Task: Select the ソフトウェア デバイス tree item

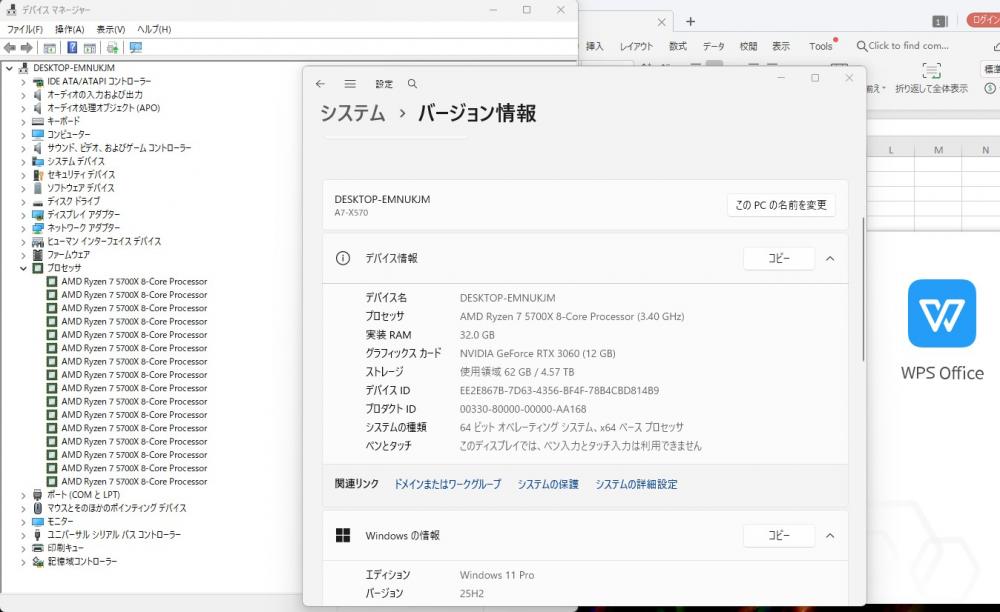Action: click(x=80, y=188)
